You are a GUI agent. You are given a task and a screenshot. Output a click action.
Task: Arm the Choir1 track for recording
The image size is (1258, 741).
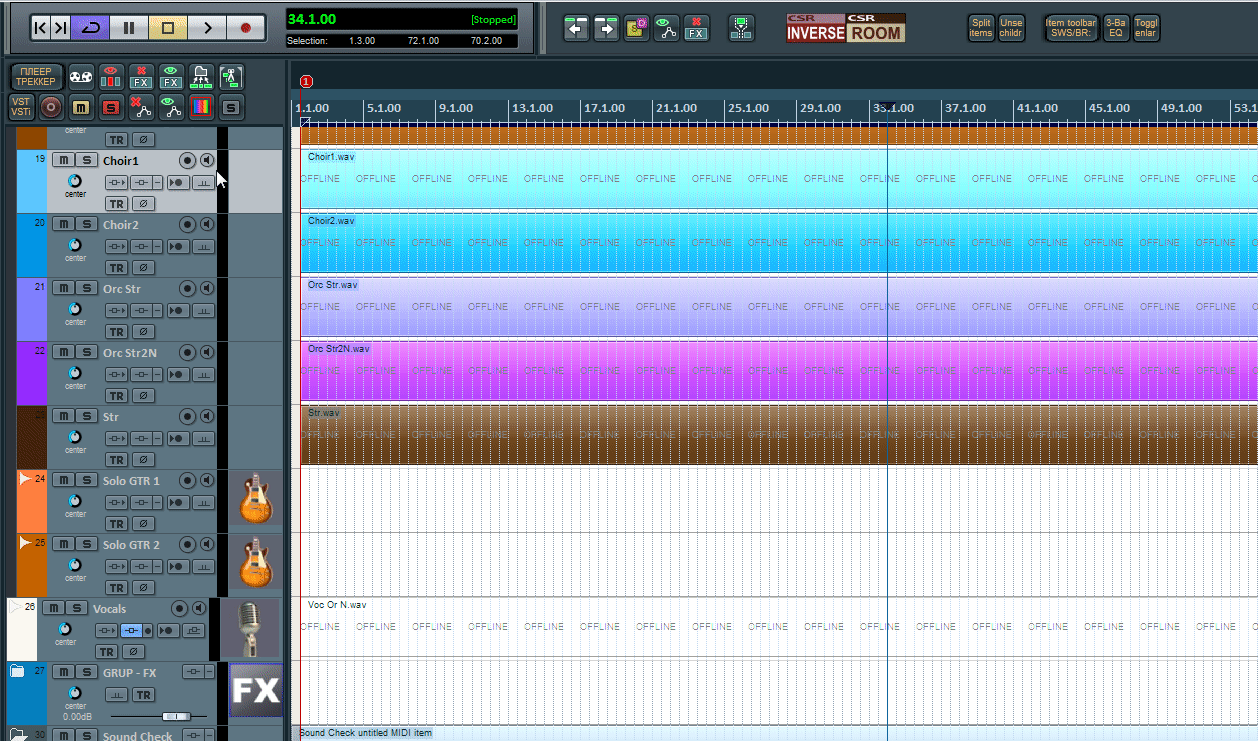[x=187, y=161]
